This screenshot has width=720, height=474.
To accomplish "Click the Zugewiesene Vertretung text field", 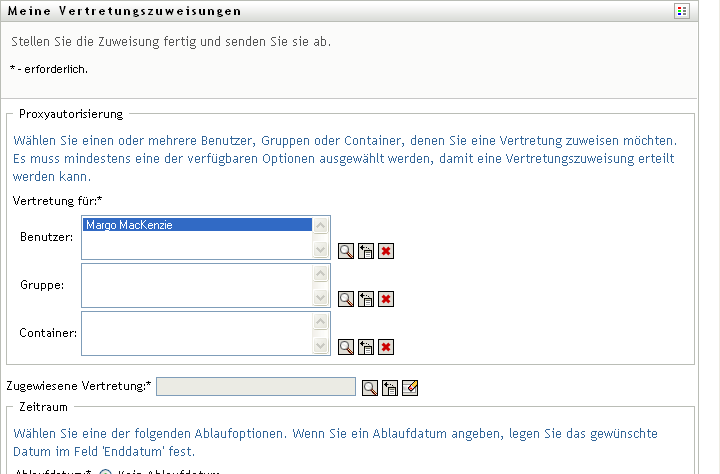I will tap(256, 387).
